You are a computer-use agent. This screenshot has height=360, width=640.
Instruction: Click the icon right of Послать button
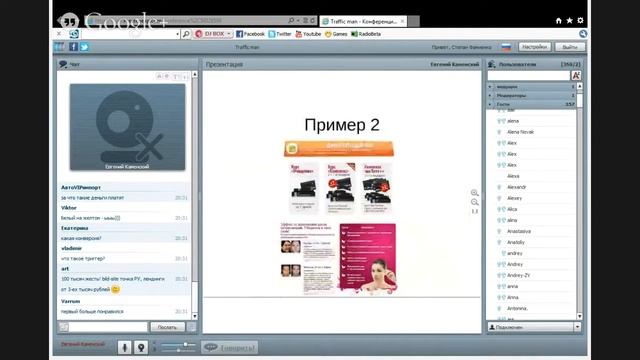point(191,327)
